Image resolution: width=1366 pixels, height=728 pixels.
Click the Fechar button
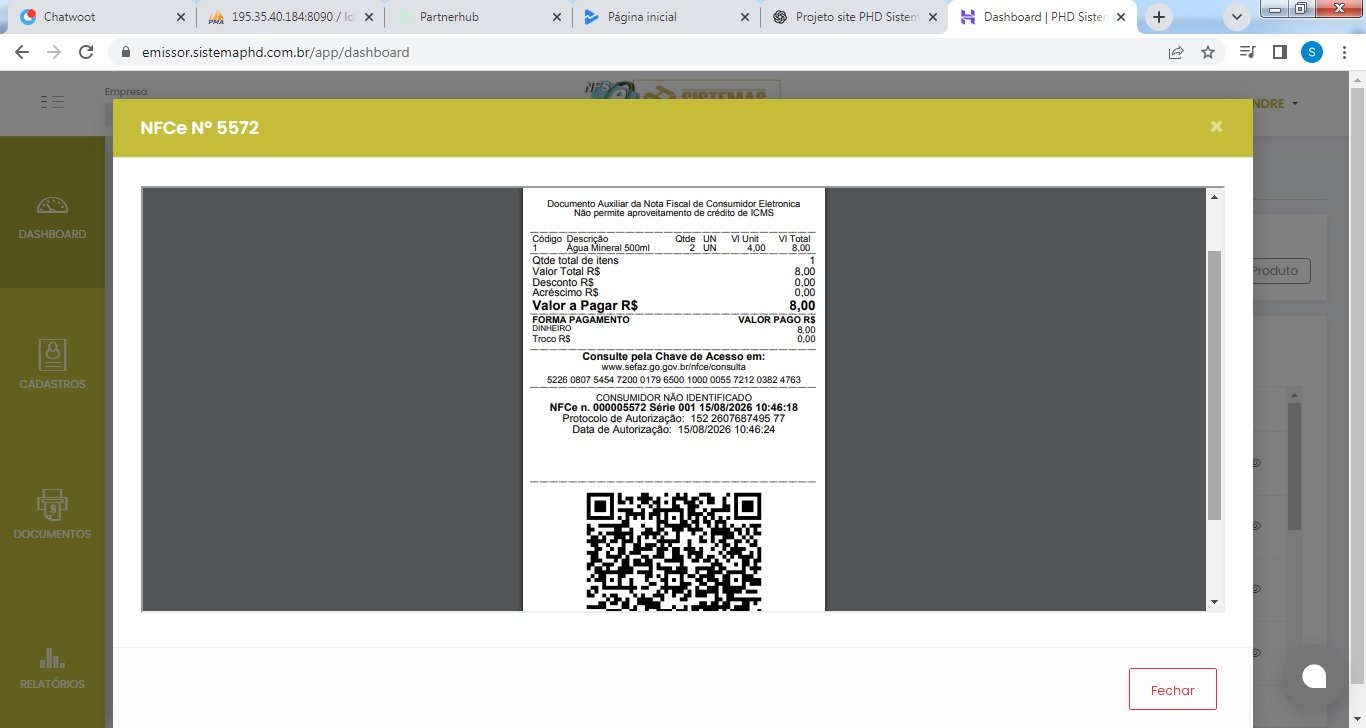(1173, 690)
